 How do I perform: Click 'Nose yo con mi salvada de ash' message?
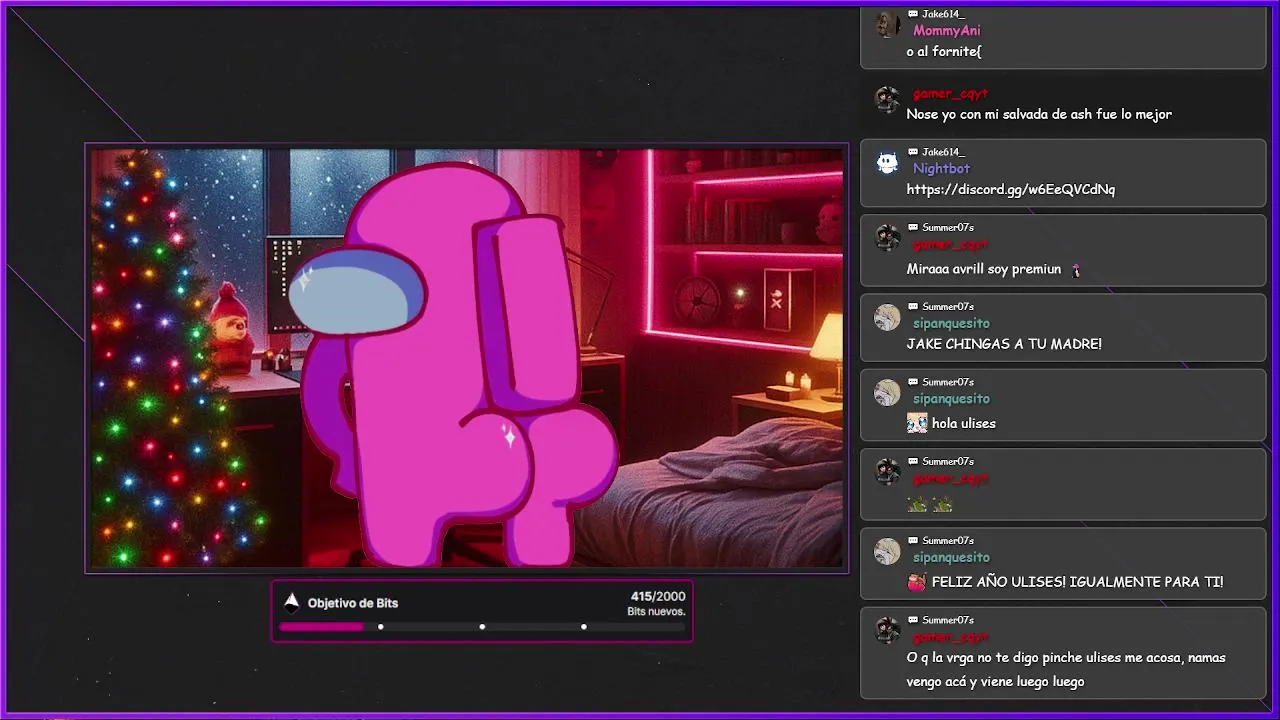(x=1039, y=114)
